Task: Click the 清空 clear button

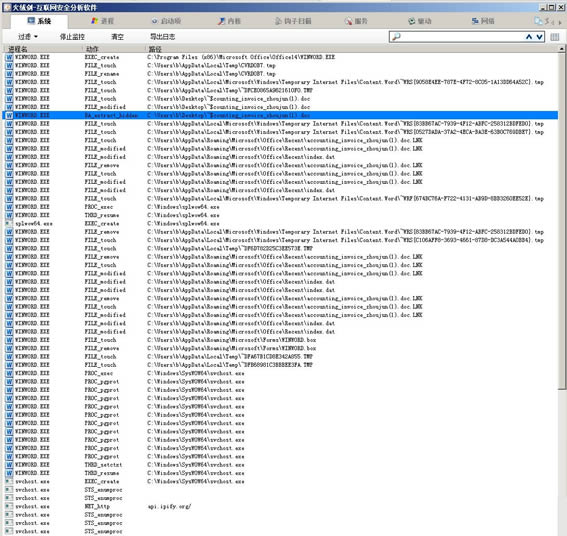Action: point(117,37)
